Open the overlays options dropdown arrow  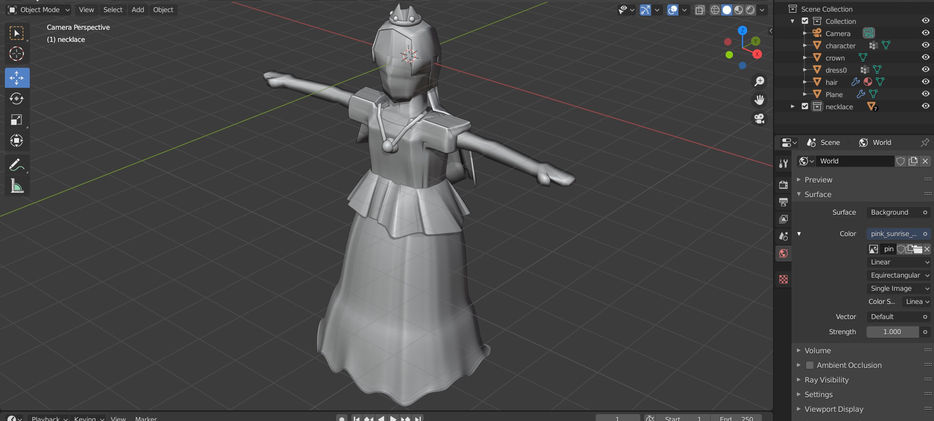click(685, 10)
